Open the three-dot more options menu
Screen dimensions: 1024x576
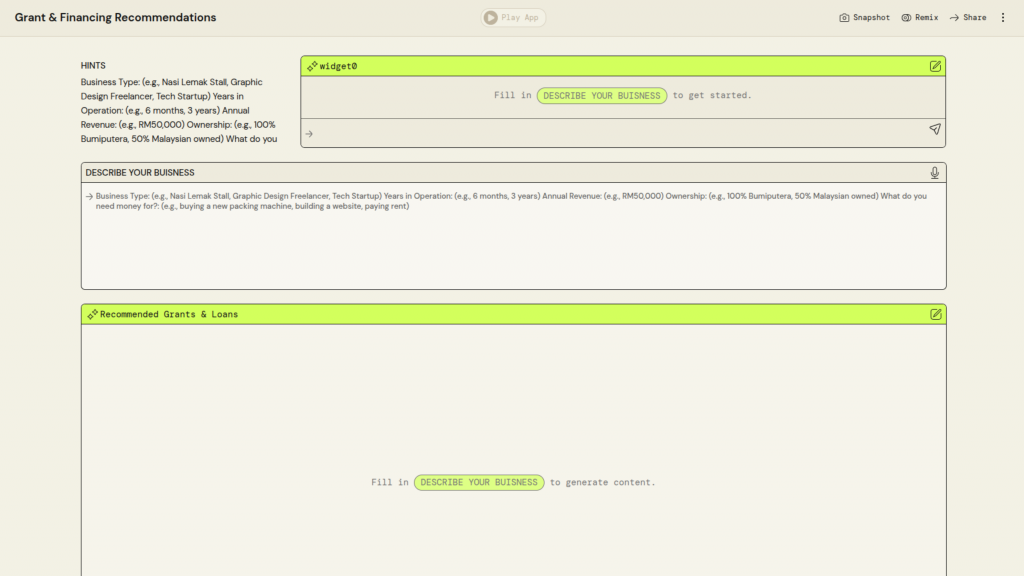[1003, 18]
